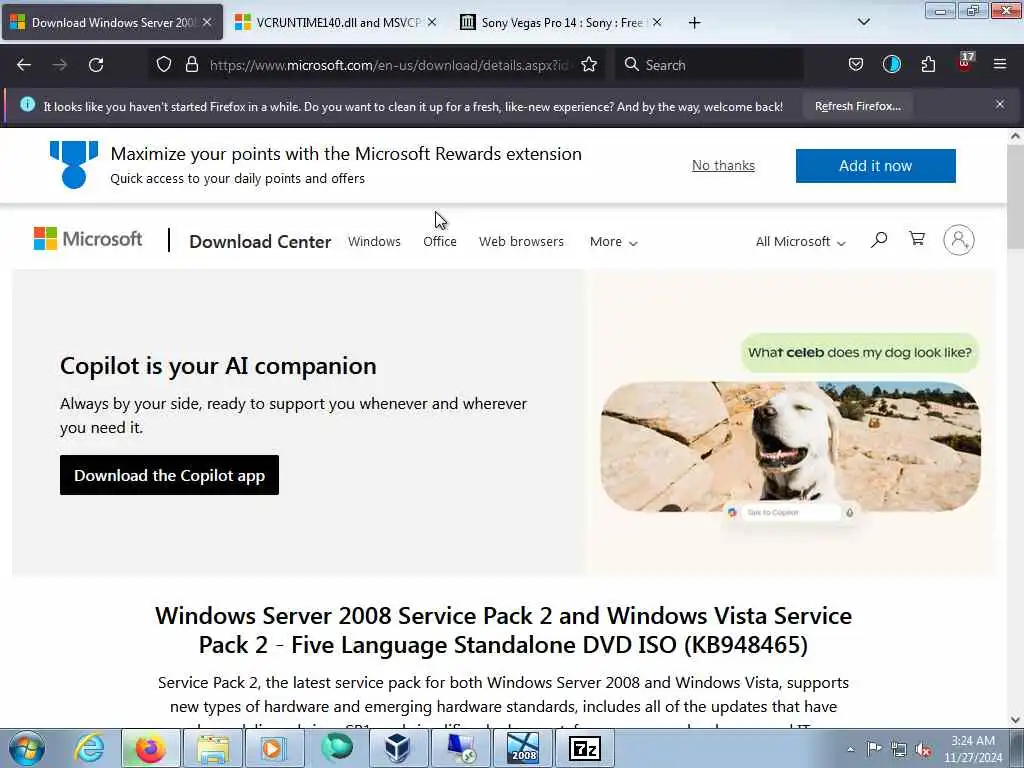Dismiss the Refresh Firefox notification bar

(1000, 104)
